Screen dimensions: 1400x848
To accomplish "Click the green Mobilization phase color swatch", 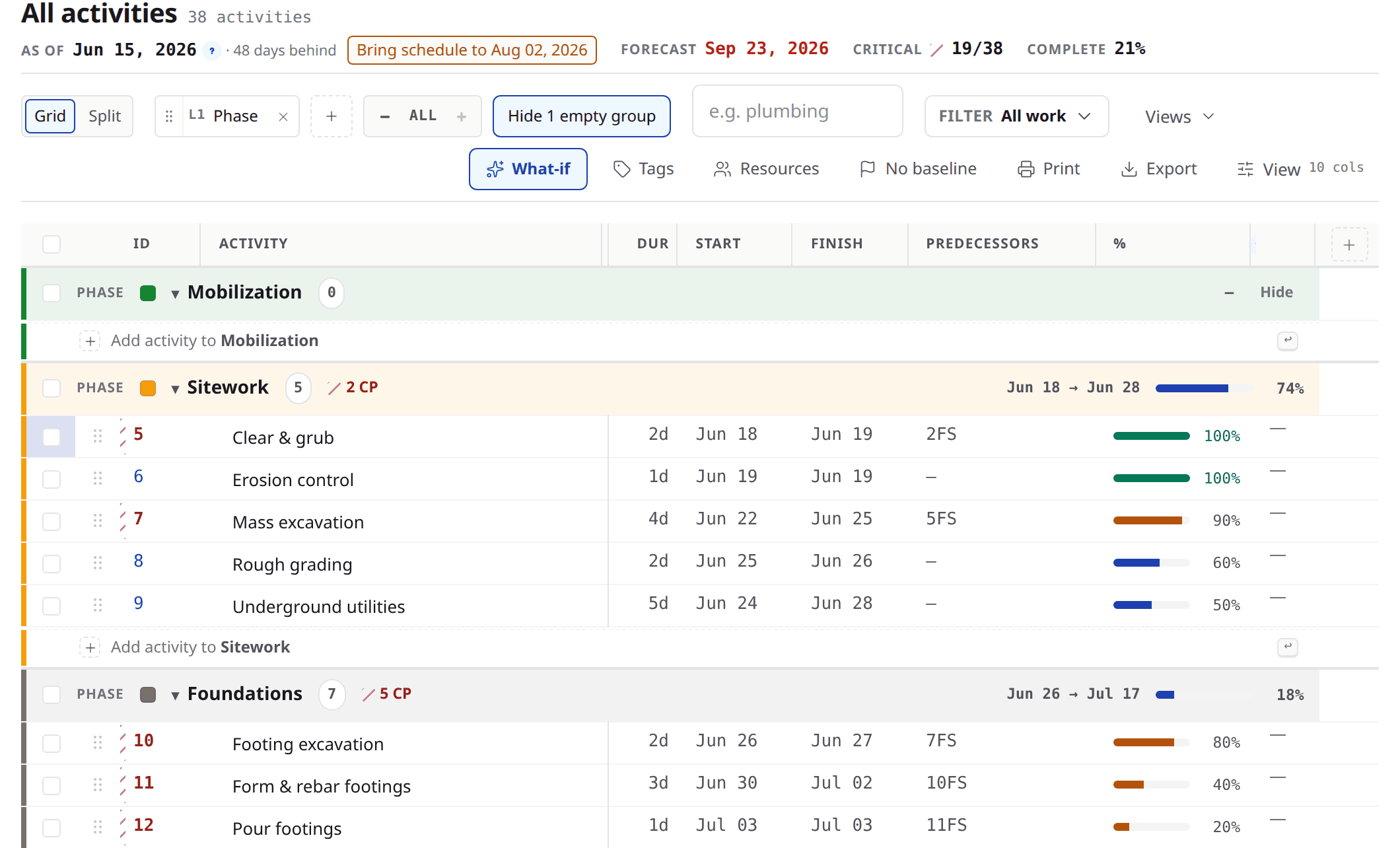I will (x=148, y=293).
